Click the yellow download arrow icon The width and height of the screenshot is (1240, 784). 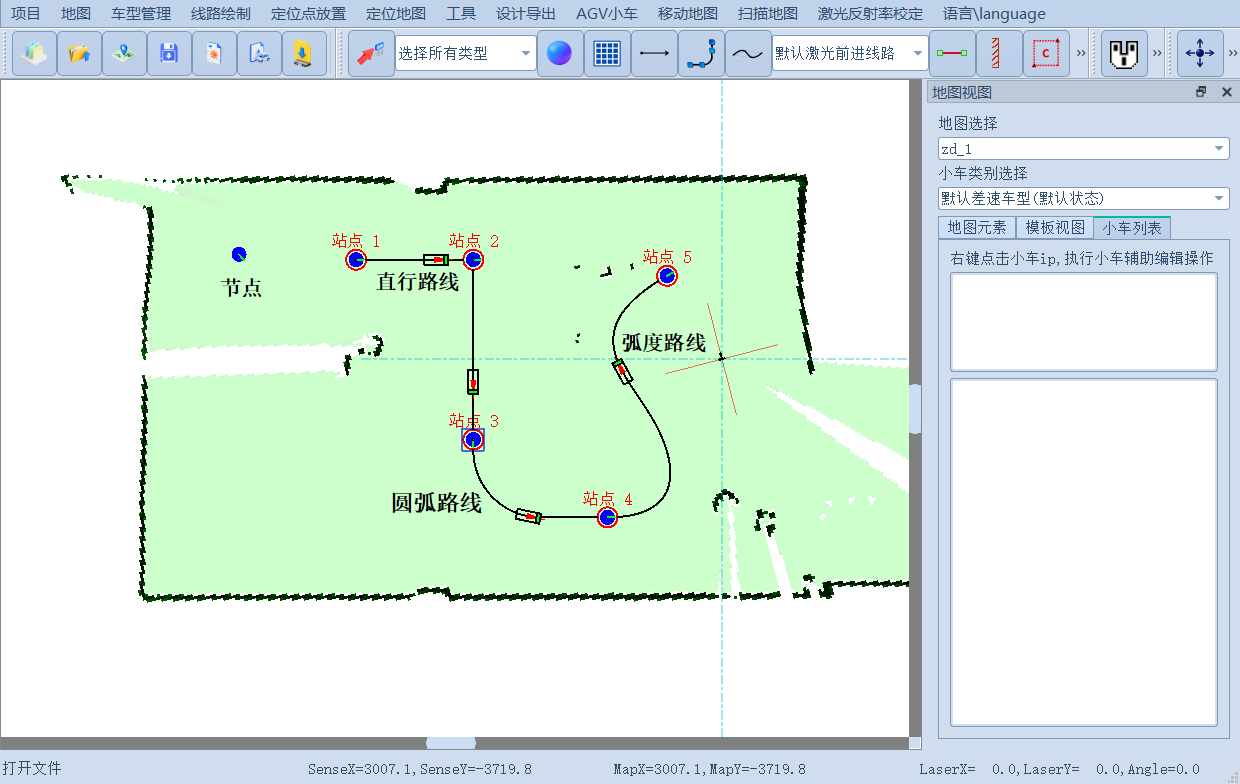pos(304,54)
